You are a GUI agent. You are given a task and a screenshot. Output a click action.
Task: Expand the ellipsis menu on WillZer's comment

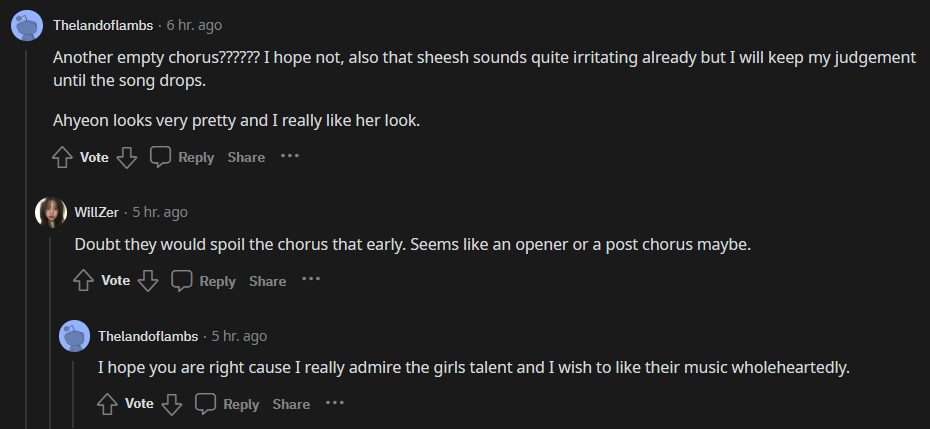[x=311, y=280]
